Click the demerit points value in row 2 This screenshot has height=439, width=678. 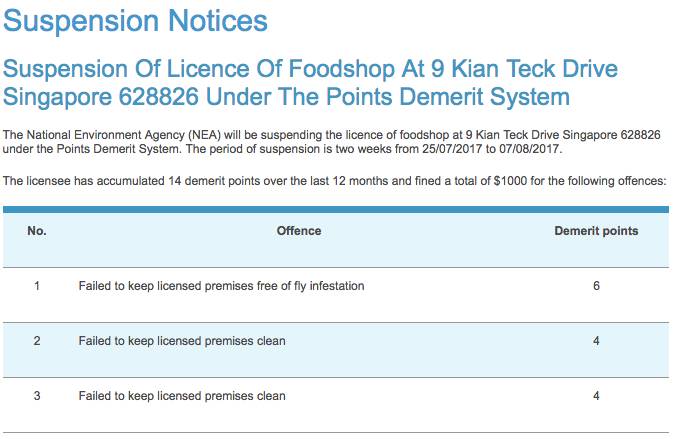tap(596, 341)
